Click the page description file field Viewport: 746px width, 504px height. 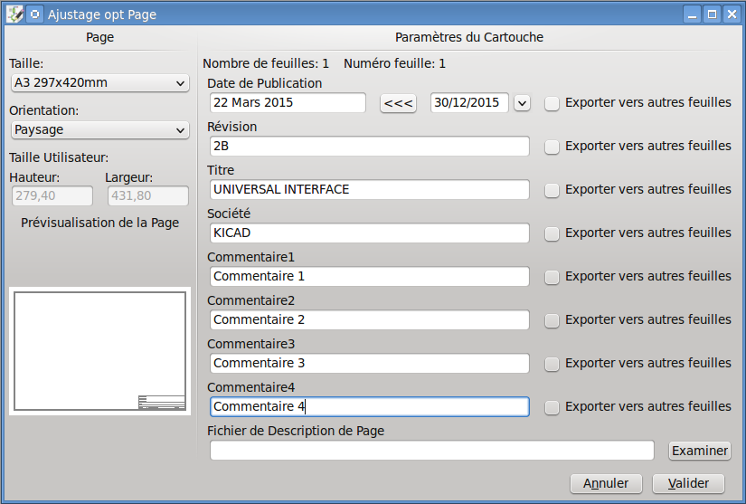(x=432, y=451)
